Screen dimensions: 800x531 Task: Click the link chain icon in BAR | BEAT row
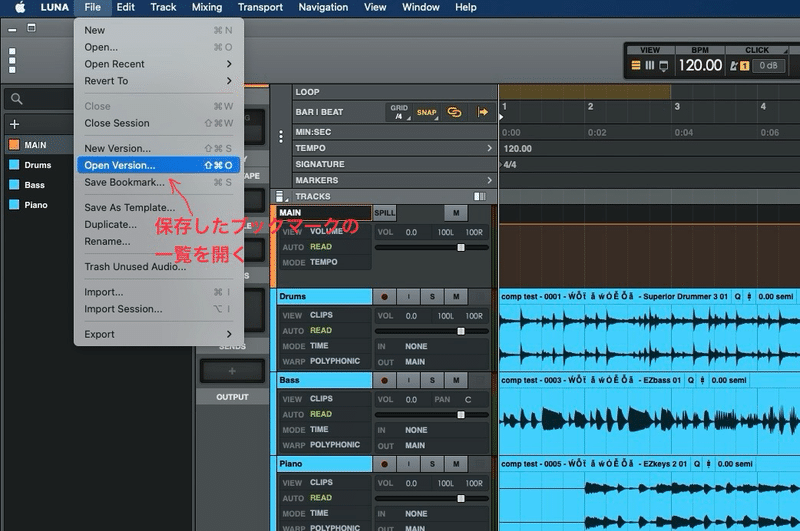pos(454,112)
